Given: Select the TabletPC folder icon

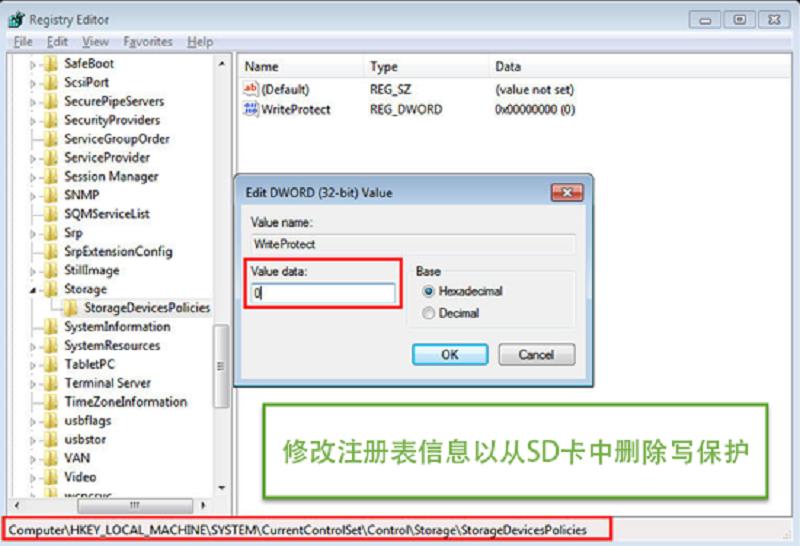Looking at the screenshot, I should 51,364.
